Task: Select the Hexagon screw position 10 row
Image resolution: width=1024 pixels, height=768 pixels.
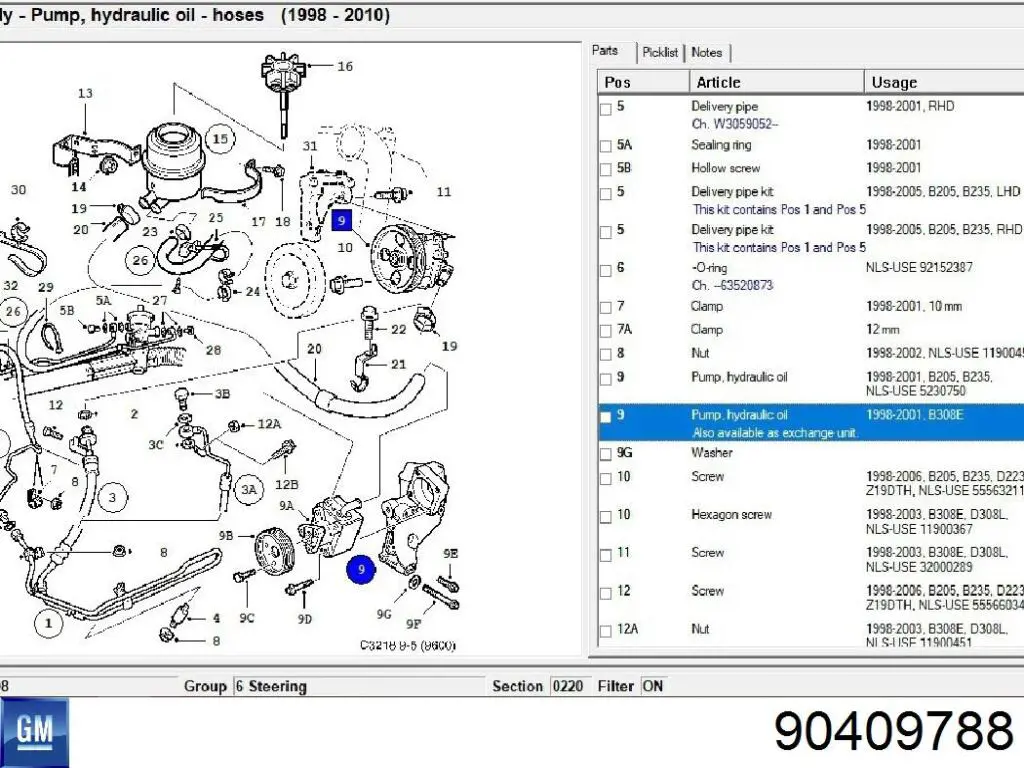Action: [x=811, y=522]
